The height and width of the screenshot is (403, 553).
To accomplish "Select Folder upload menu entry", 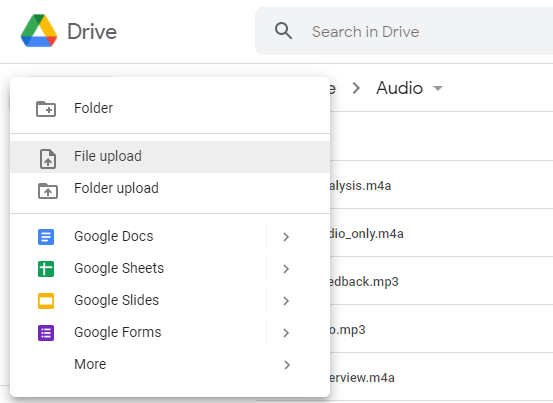I will [x=170, y=189].
